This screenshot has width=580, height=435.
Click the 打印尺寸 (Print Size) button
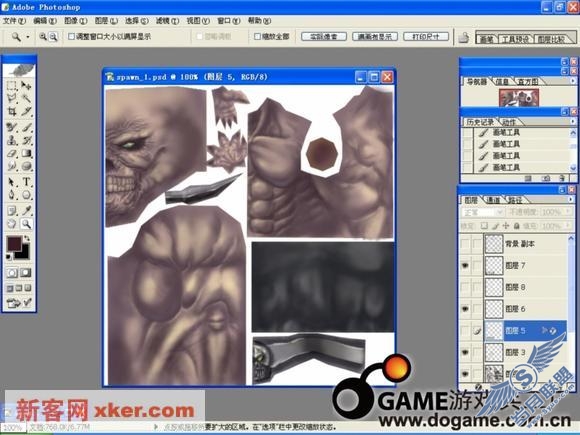click(x=426, y=37)
